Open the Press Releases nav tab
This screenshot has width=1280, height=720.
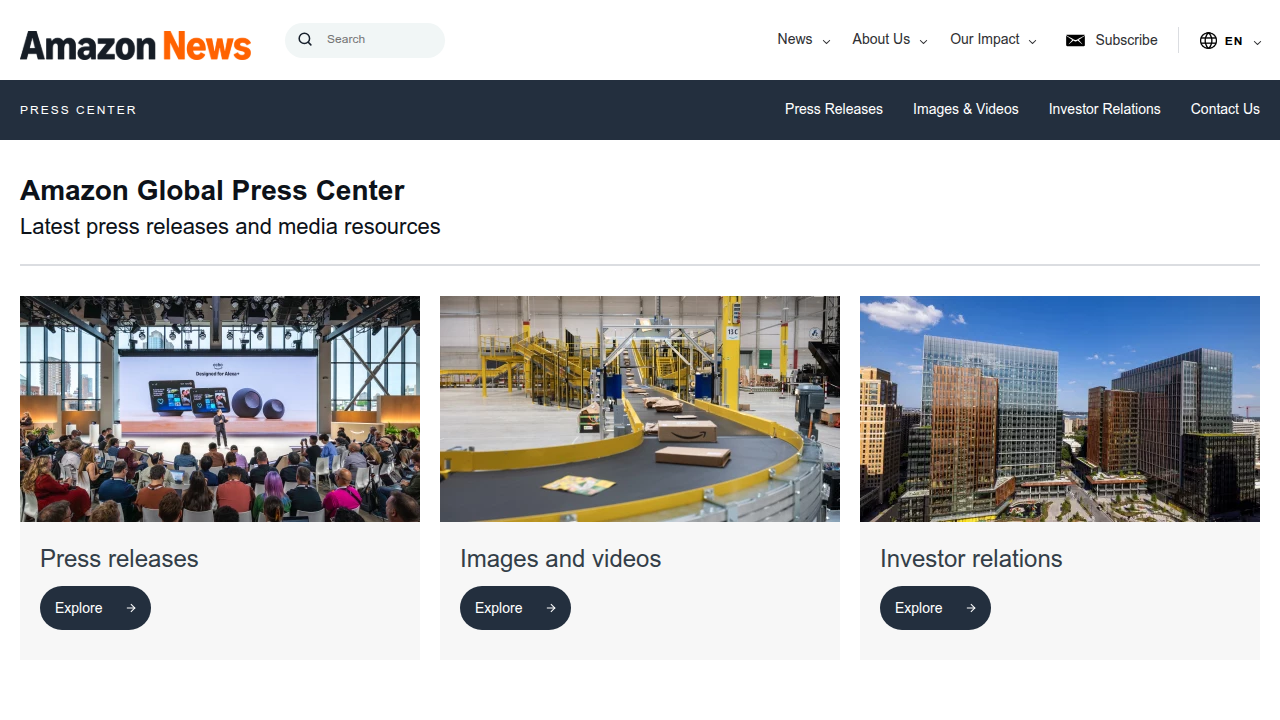click(x=834, y=109)
